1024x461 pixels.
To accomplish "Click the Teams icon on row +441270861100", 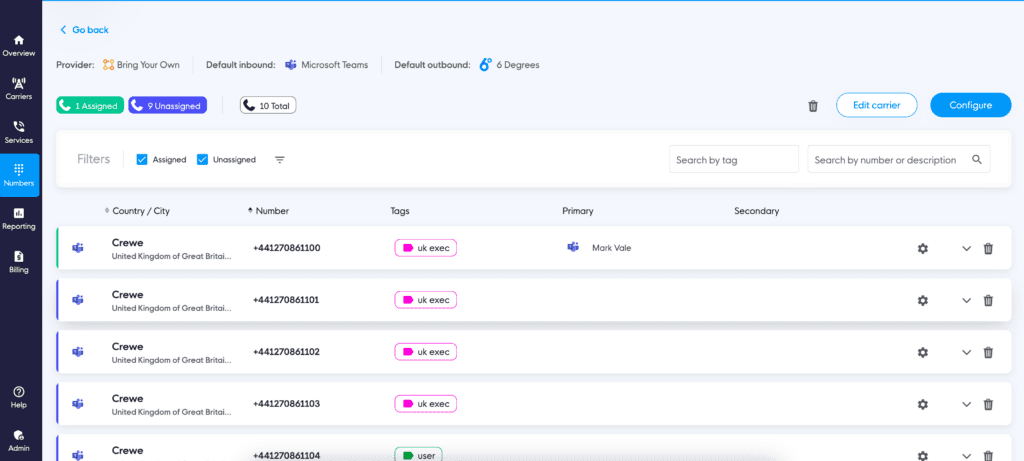I will 78,248.
